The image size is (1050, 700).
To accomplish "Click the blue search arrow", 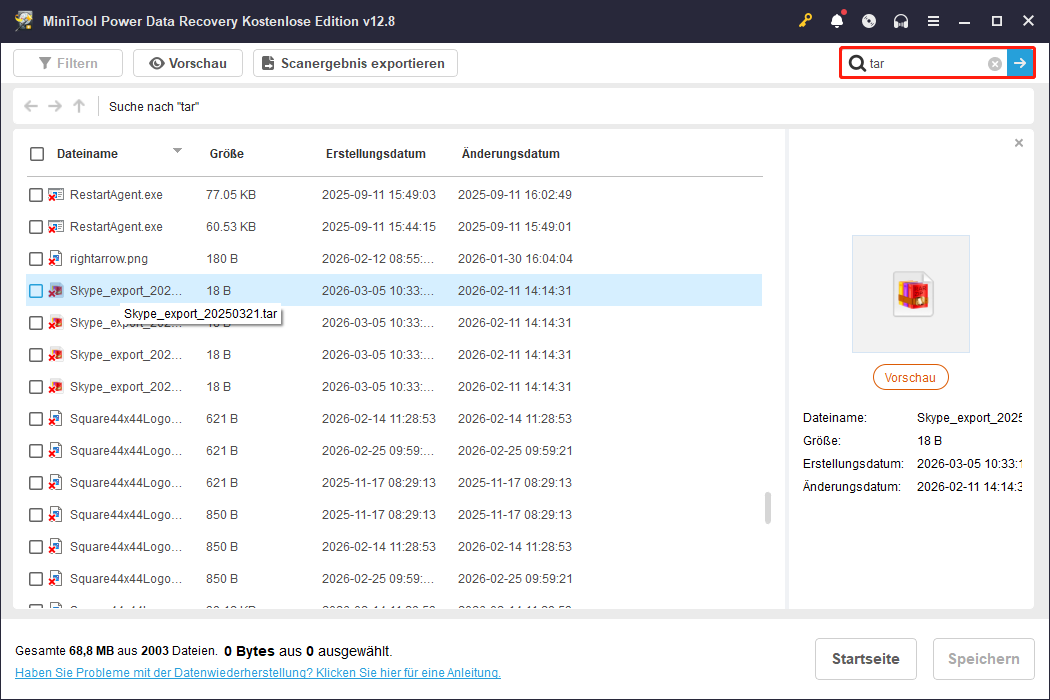I will click(x=1020, y=62).
